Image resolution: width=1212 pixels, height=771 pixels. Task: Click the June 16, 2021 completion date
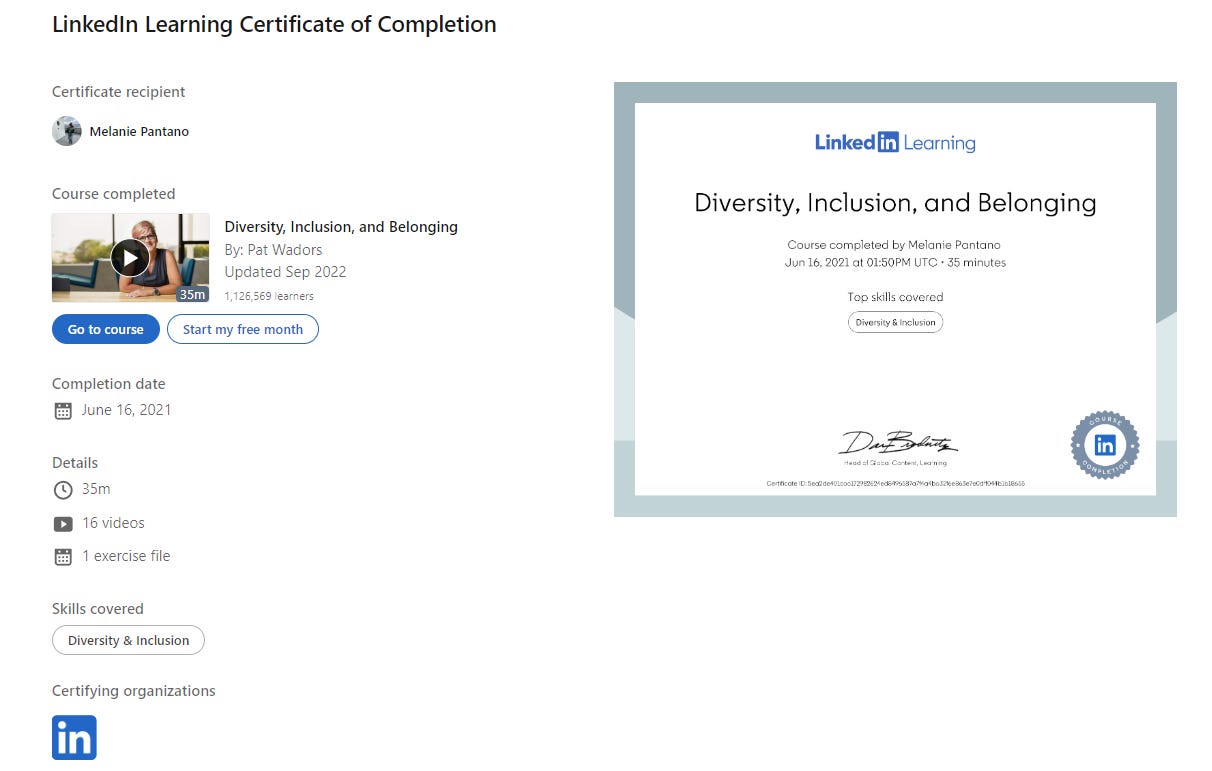point(126,410)
